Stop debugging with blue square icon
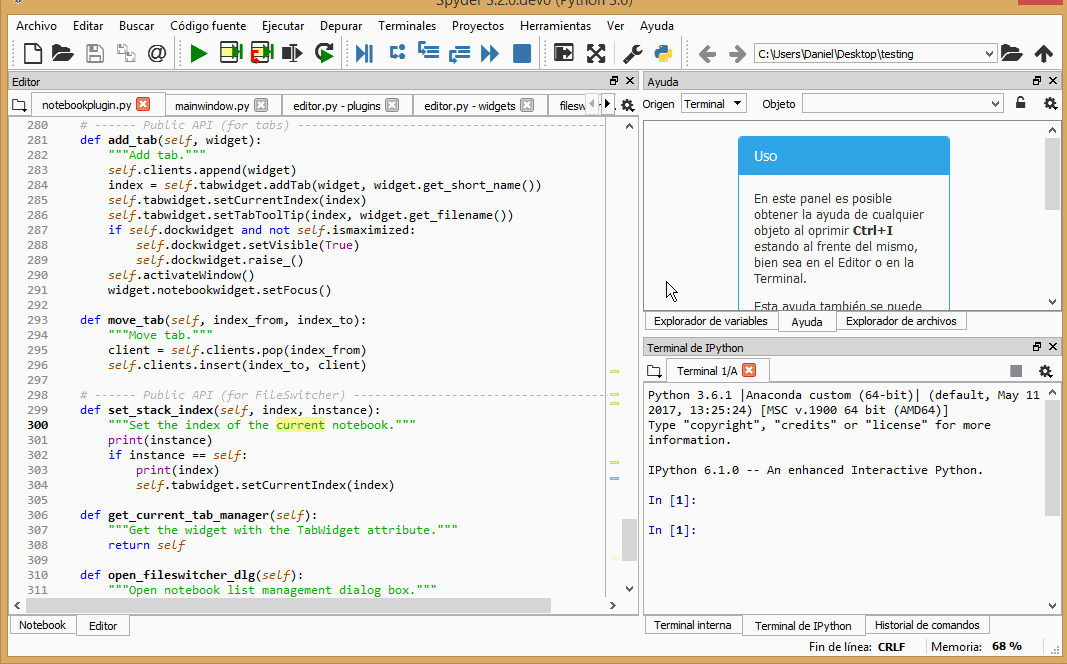 521,53
